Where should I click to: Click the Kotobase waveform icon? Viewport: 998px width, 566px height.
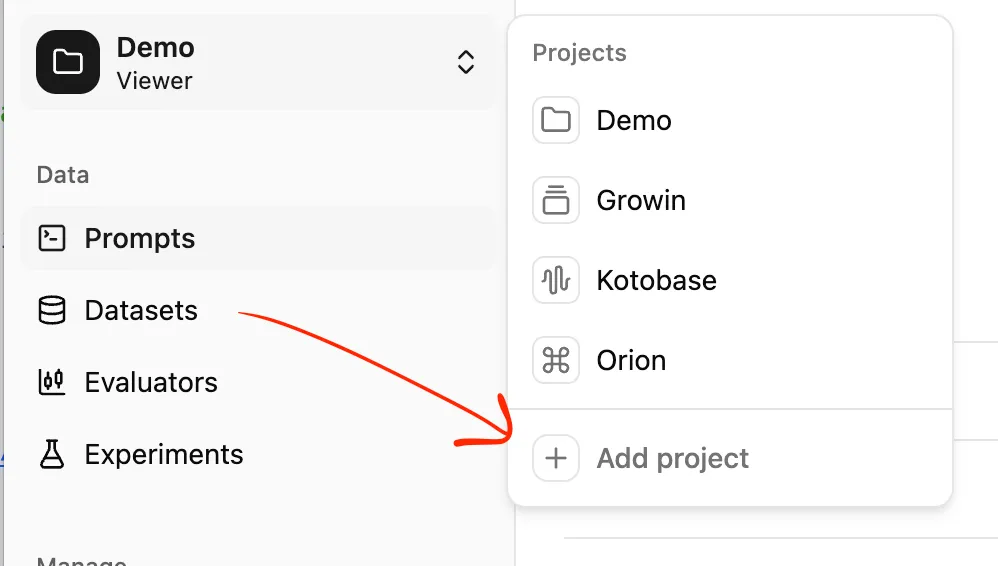555,280
